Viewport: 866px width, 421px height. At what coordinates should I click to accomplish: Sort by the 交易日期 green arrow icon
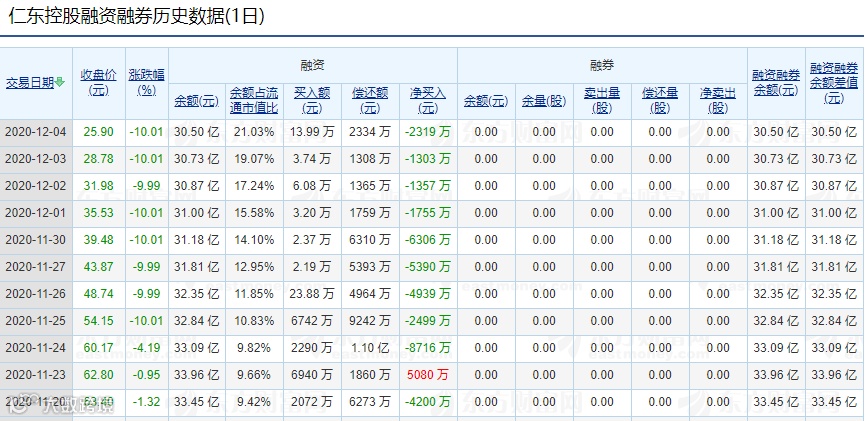tap(60, 83)
